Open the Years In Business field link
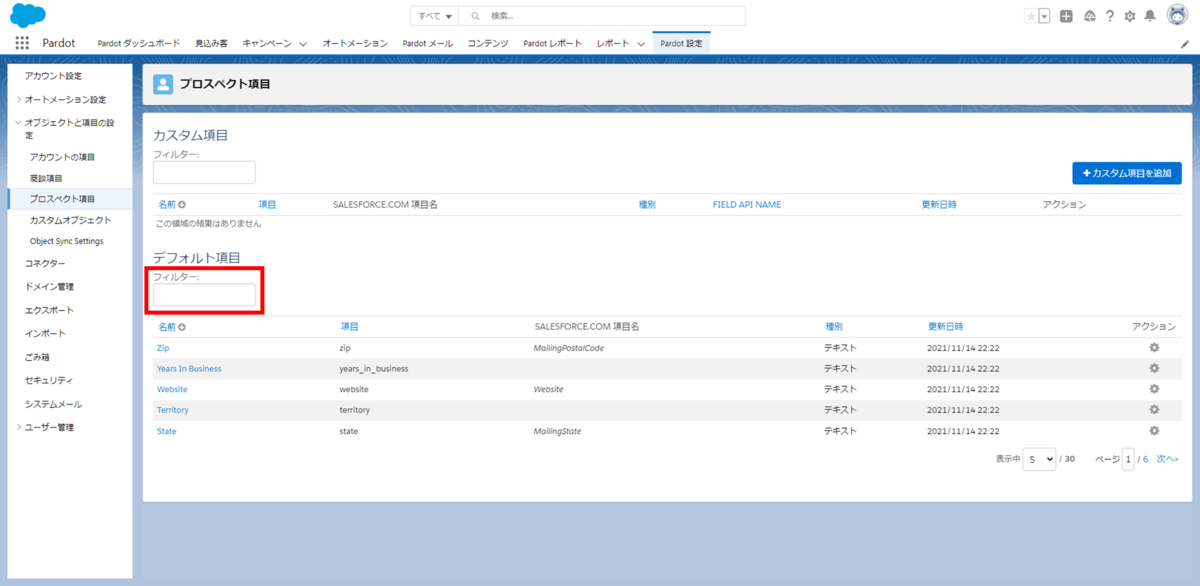This screenshot has width=1200, height=586. (189, 368)
